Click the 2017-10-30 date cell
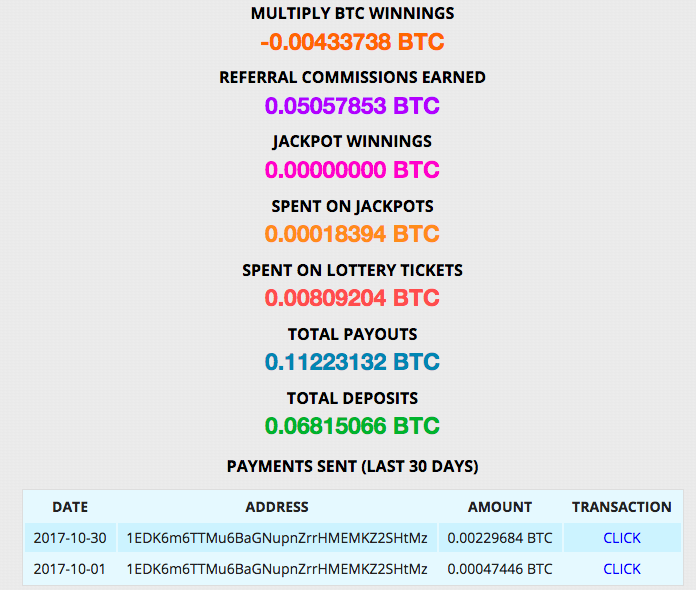Image resolution: width=696 pixels, height=590 pixels. point(70,538)
